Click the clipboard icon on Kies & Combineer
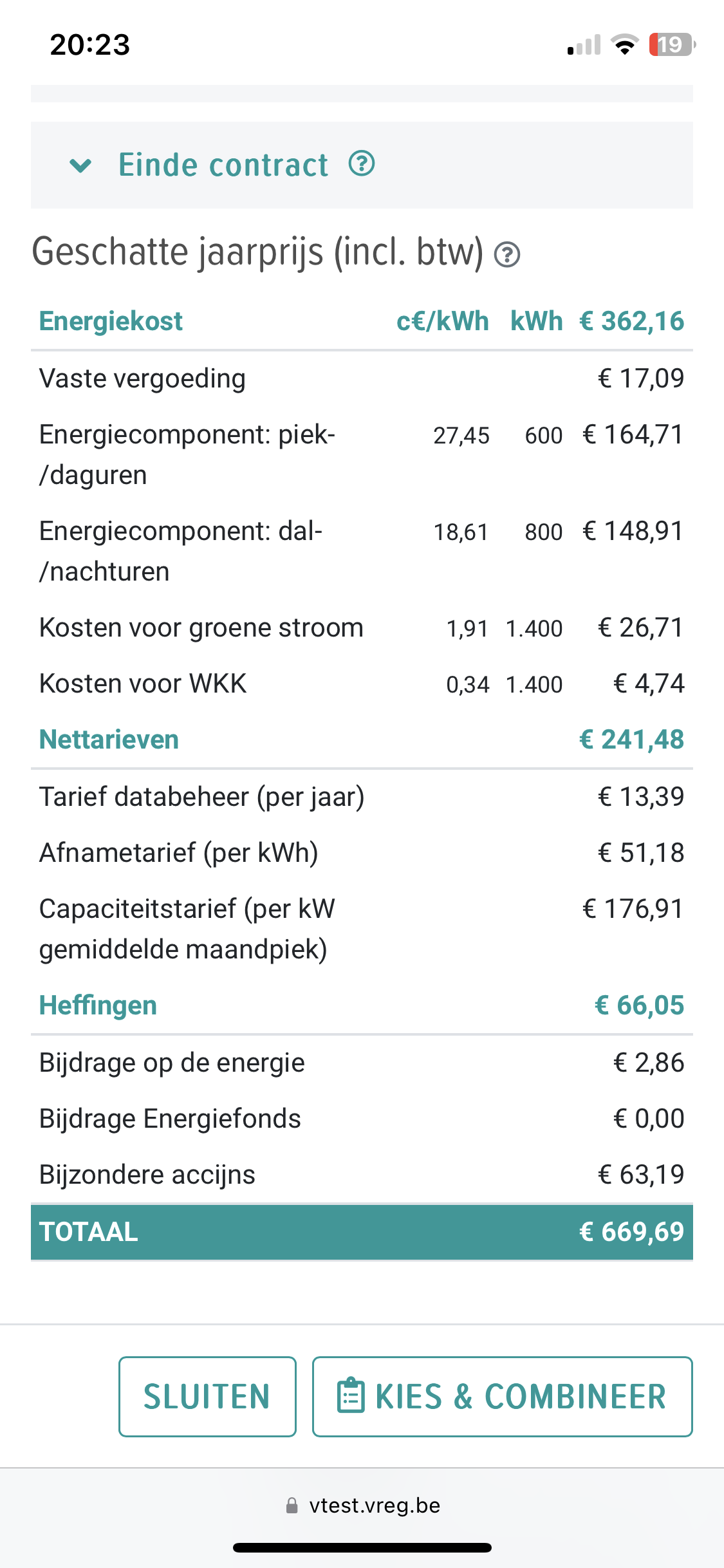Viewport: 724px width, 1568px height. (x=351, y=1395)
